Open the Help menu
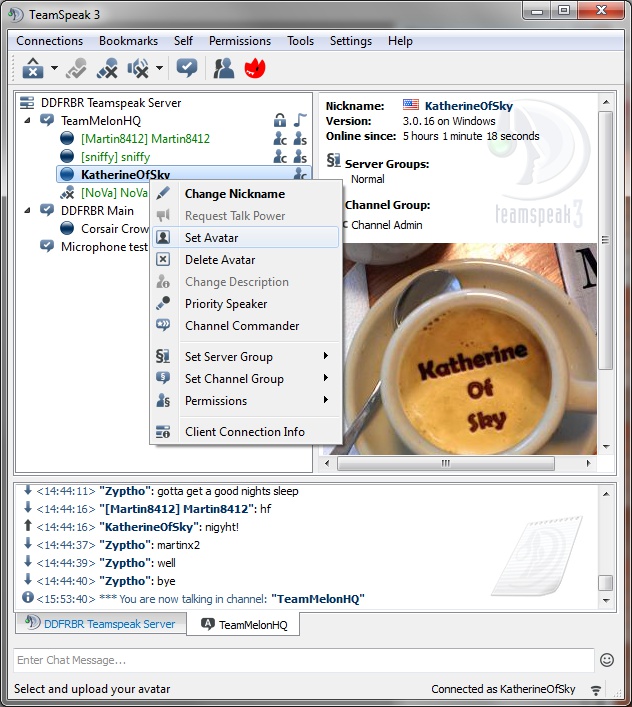632x707 pixels. click(x=400, y=41)
